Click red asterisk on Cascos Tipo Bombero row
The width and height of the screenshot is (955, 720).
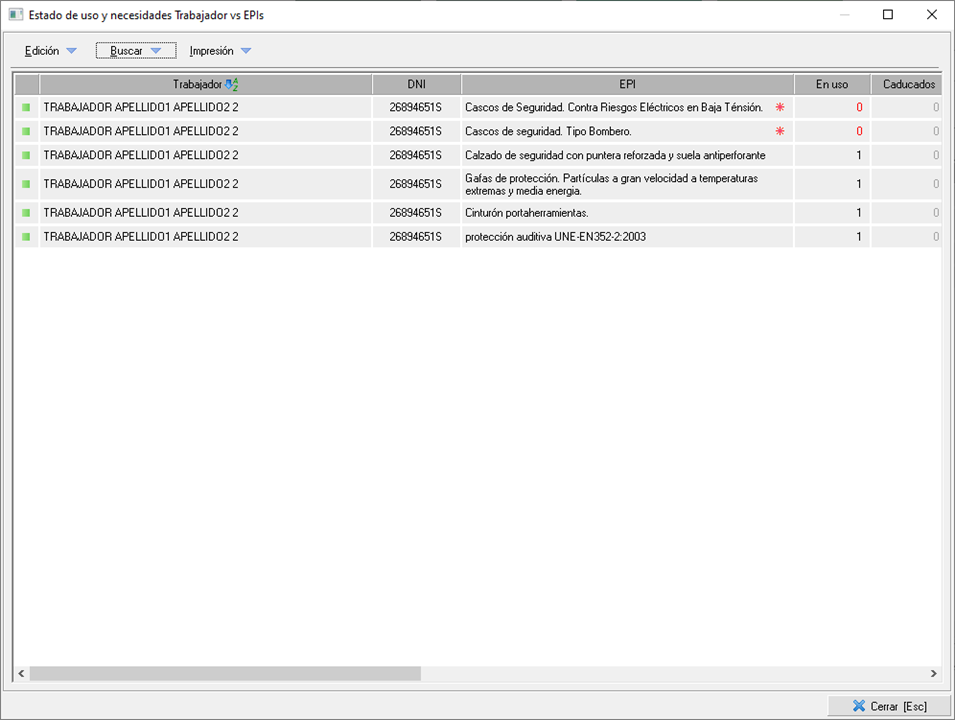tap(780, 131)
